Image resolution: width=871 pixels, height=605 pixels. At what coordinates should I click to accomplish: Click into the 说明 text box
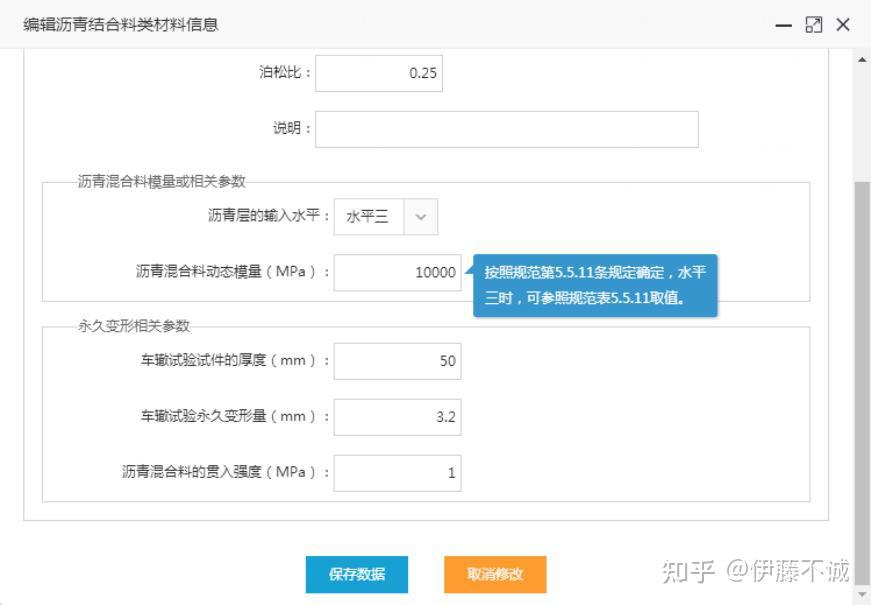tap(507, 129)
